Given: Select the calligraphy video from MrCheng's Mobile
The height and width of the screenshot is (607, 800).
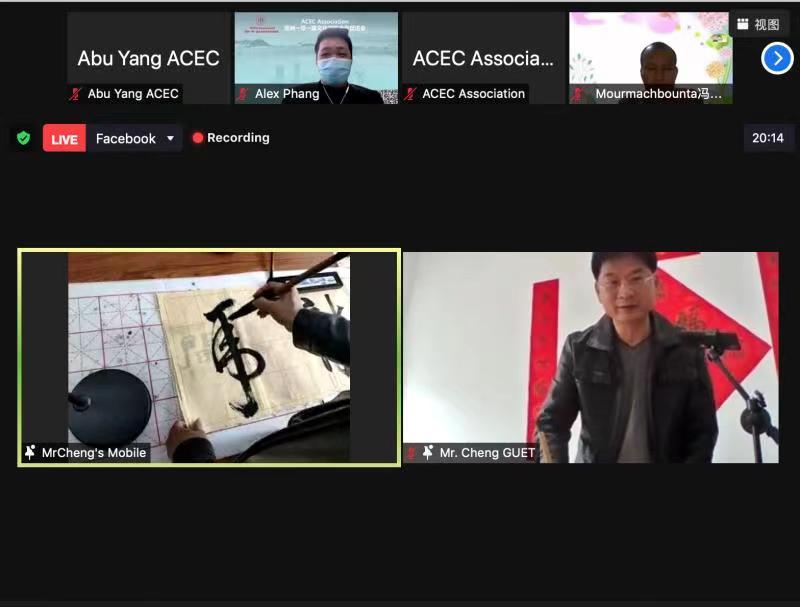Looking at the screenshot, I should coord(209,357).
